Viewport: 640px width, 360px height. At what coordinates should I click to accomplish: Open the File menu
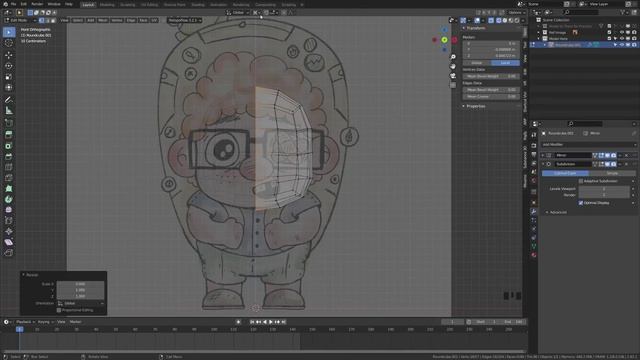point(13,4)
